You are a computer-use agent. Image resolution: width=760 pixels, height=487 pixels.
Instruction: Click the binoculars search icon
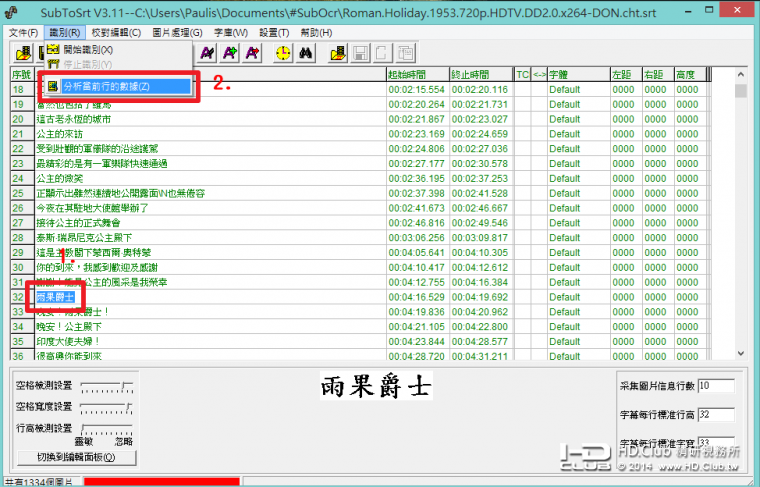[x=305, y=53]
